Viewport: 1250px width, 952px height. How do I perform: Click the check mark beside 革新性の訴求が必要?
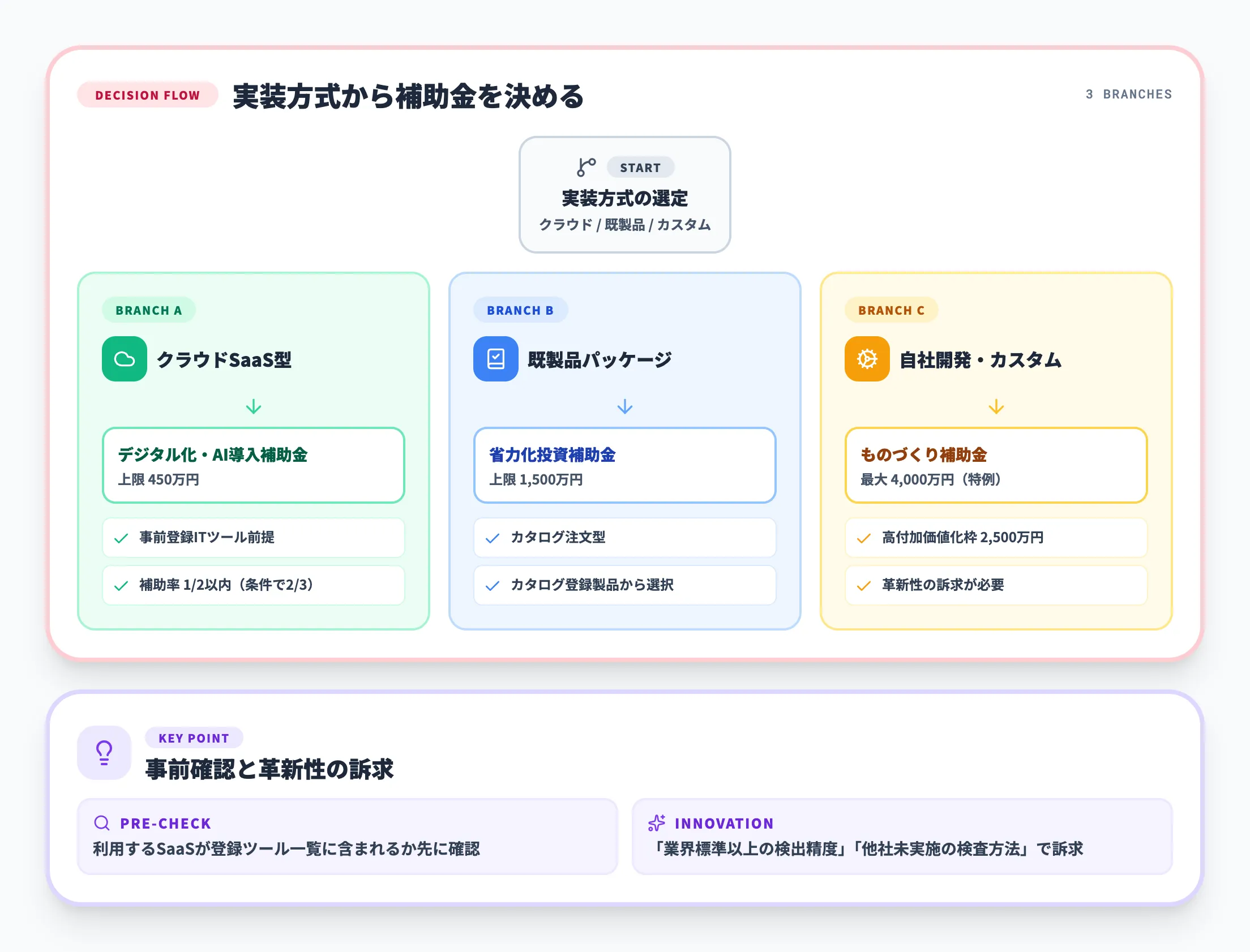pyautogui.click(x=863, y=585)
